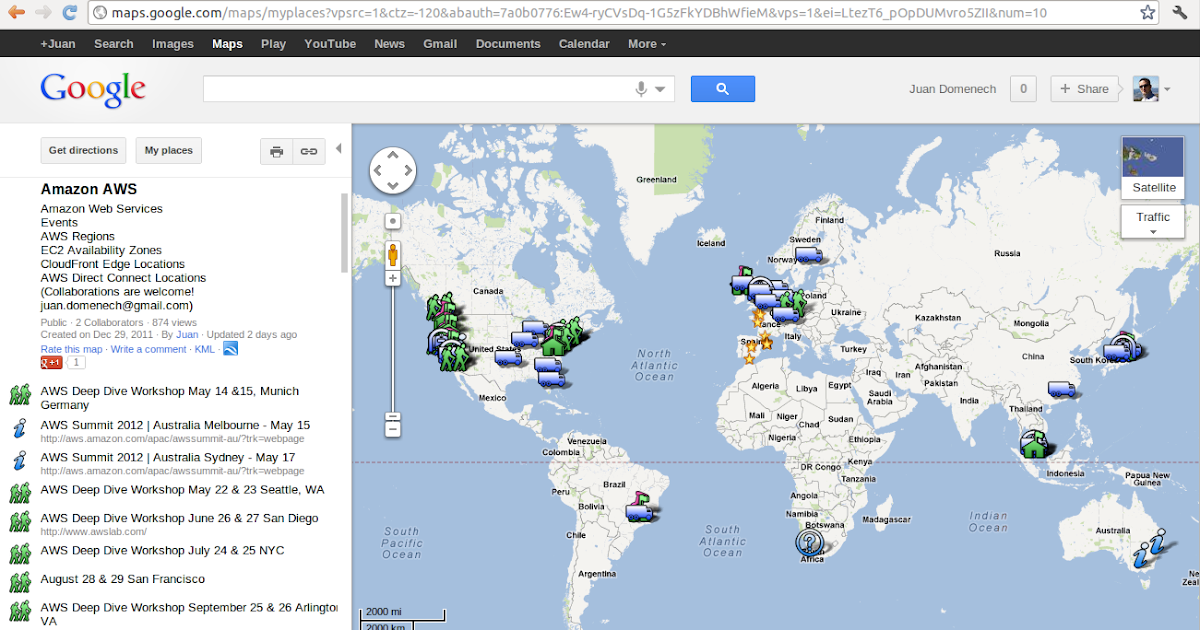Open the More menu in the navigation bar

[x=646, y=43]
